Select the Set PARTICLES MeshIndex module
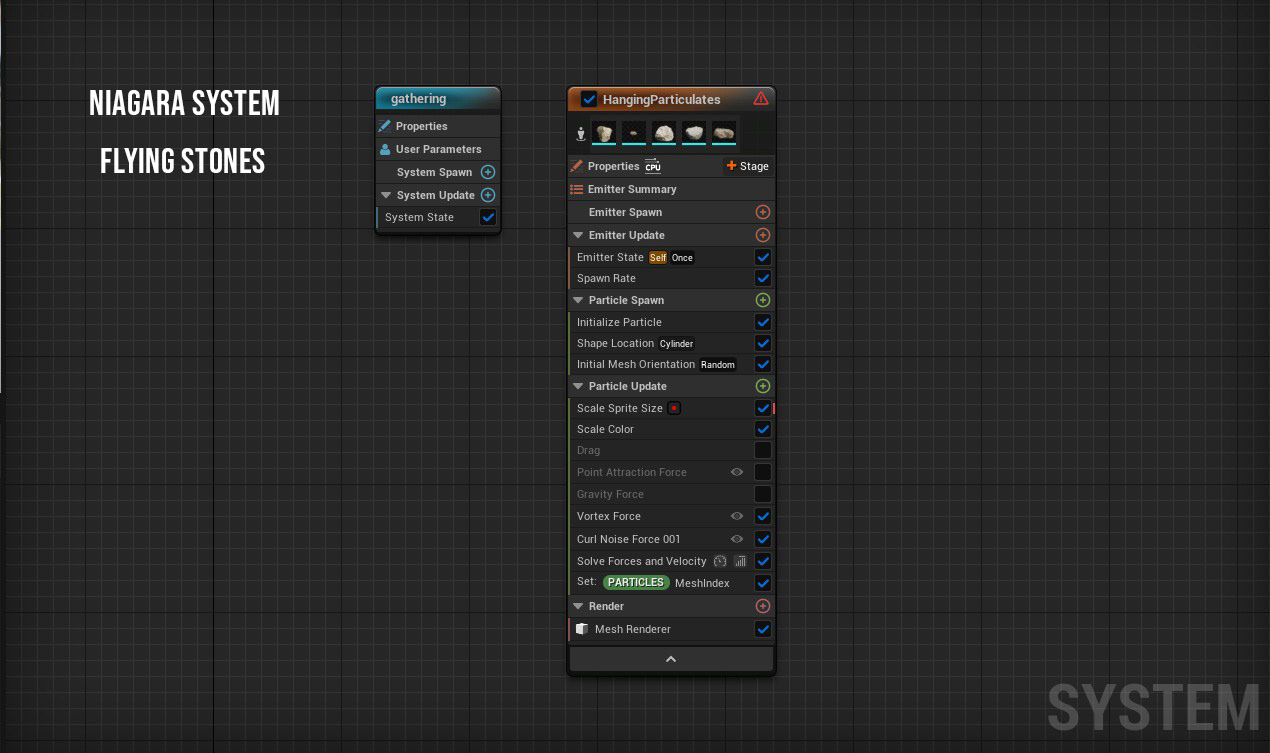Viewport: 1270px width, 753px height. point(671,582)
